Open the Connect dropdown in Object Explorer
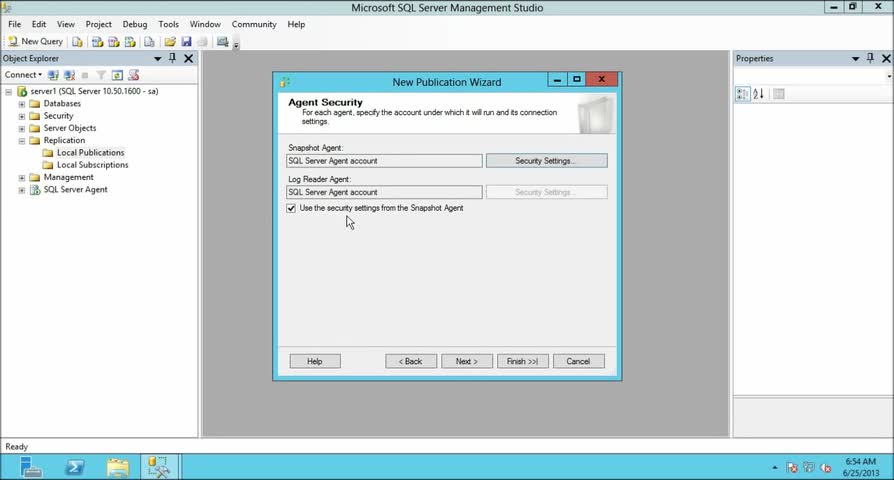 point(23,75)
